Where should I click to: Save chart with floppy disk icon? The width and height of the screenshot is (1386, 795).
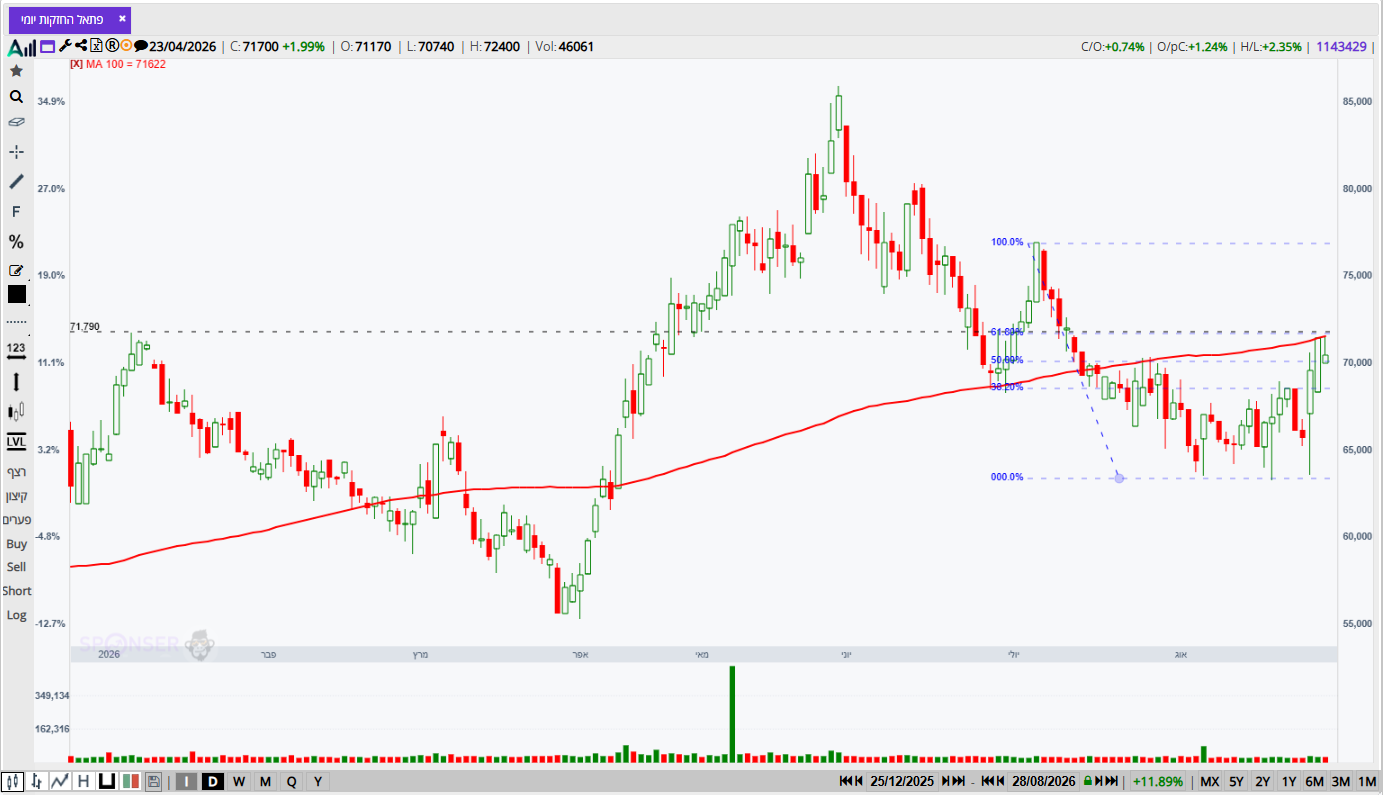coord(153,781)
